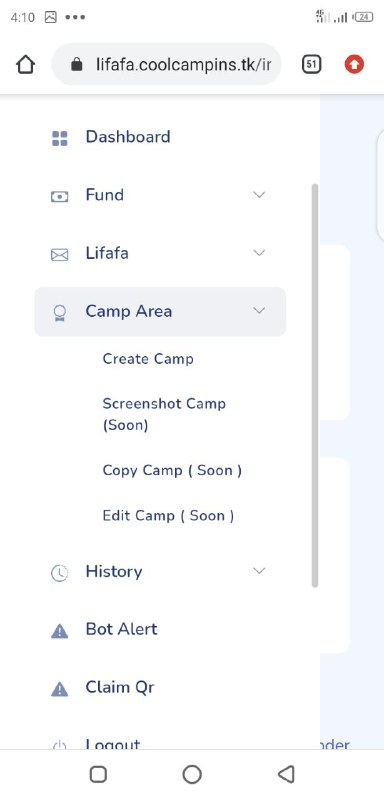Tap the browser home icon
Viewport: 384px width, 800px height.
click(x=25, y=64)
